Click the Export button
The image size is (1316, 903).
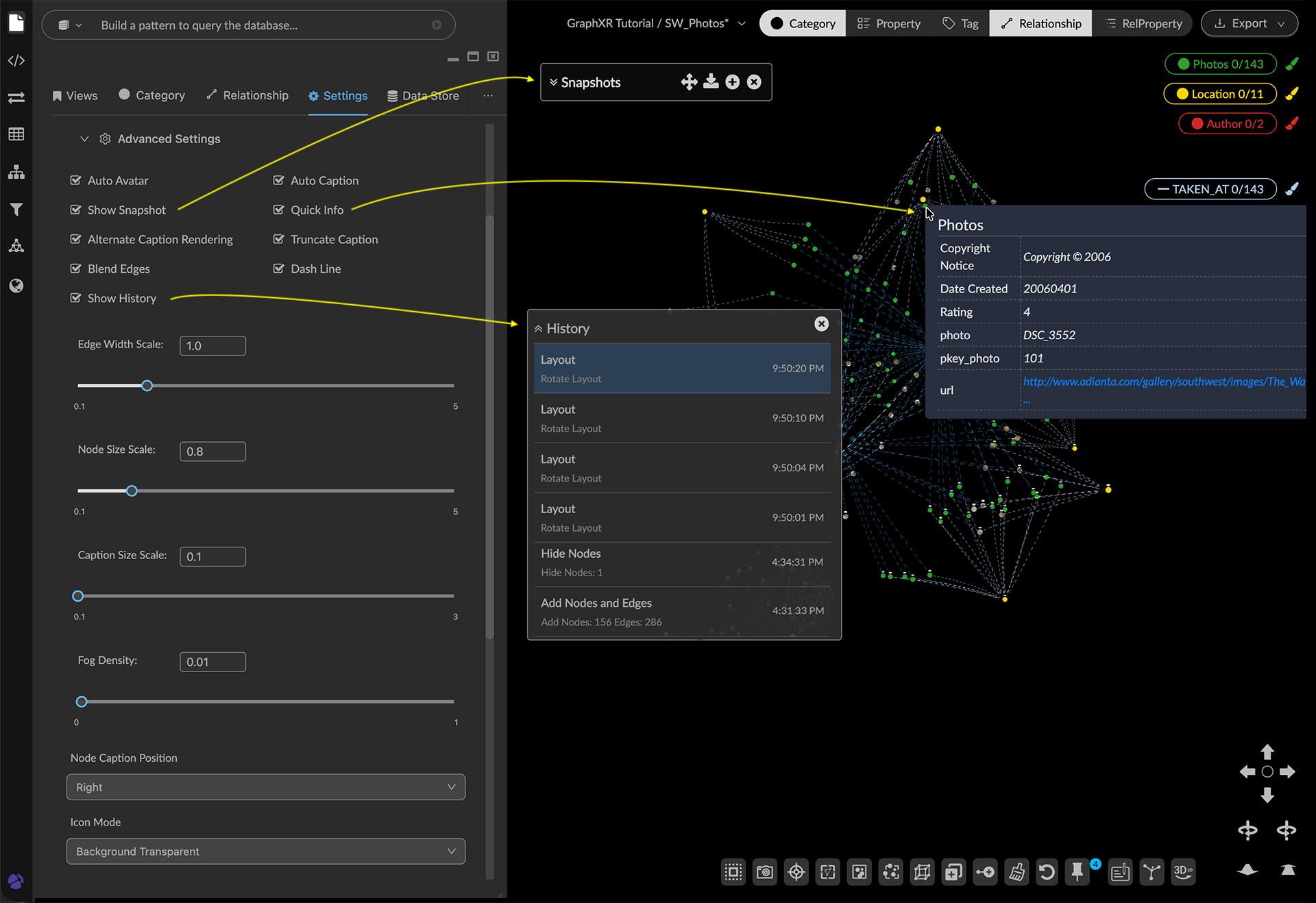(x=1249, y=23)
